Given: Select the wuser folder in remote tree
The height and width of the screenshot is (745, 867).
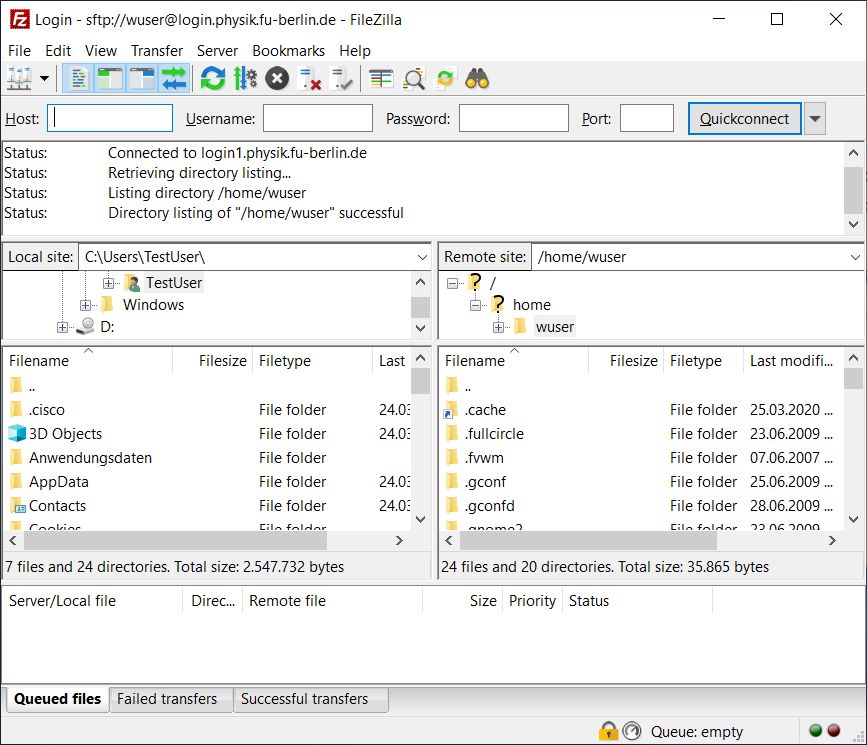Looking at the screenshot, I should click(x=555, y=327).
